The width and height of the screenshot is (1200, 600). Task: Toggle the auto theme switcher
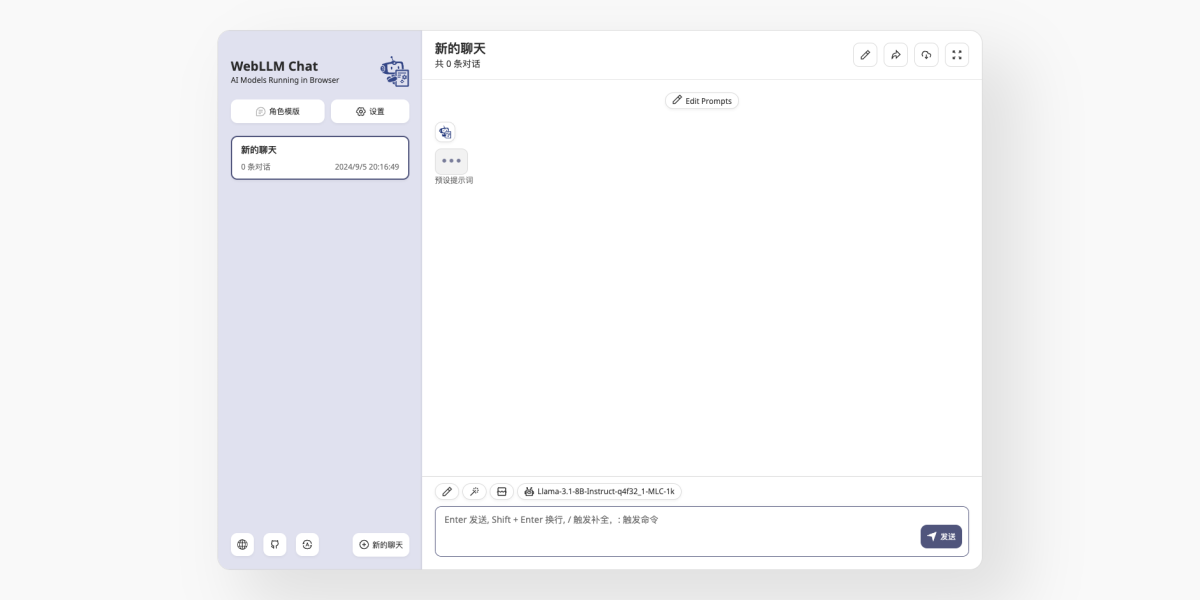[x=308, y=544]
